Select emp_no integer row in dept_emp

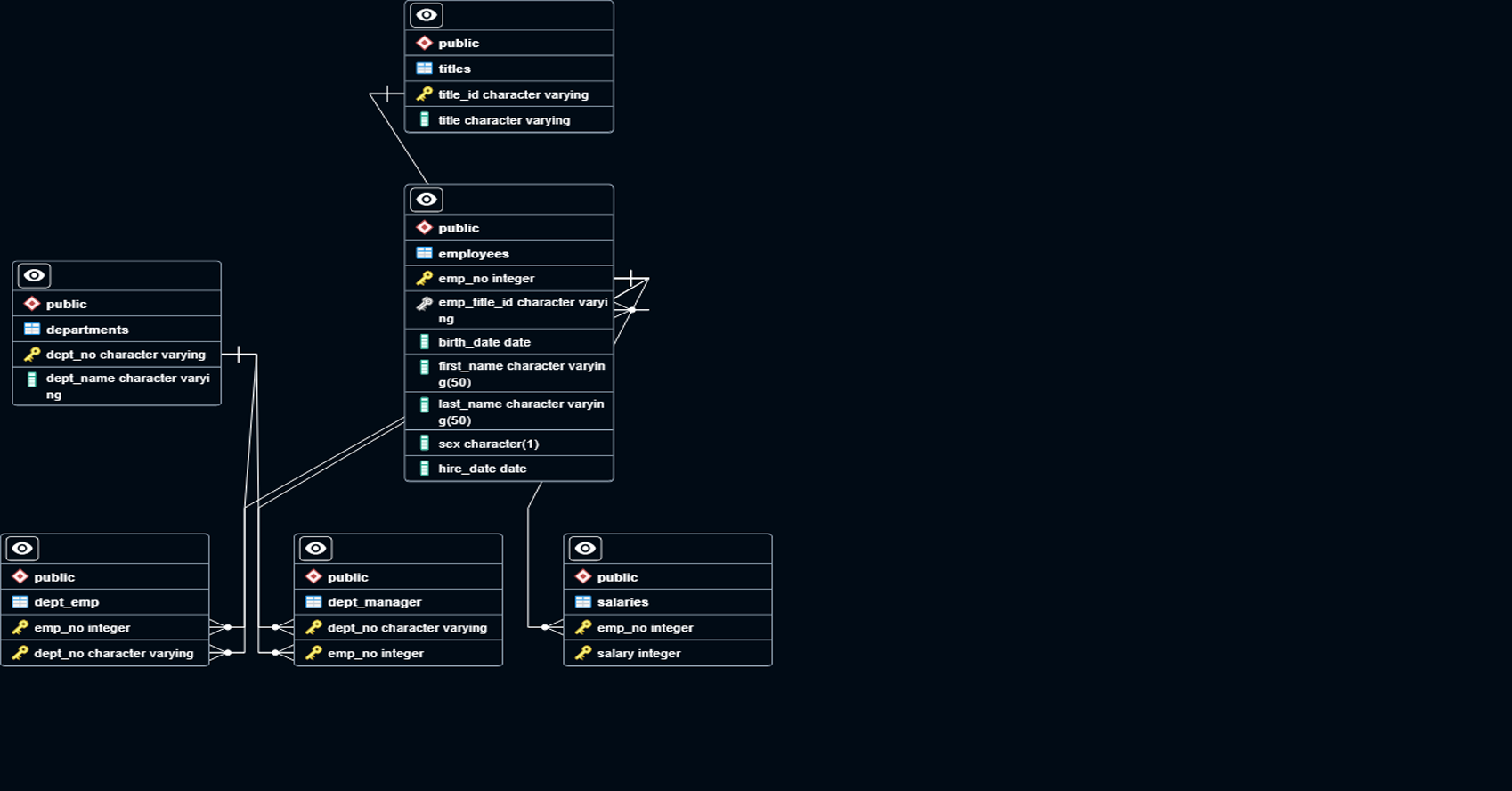pyautogui.click(x=105, y=628)
